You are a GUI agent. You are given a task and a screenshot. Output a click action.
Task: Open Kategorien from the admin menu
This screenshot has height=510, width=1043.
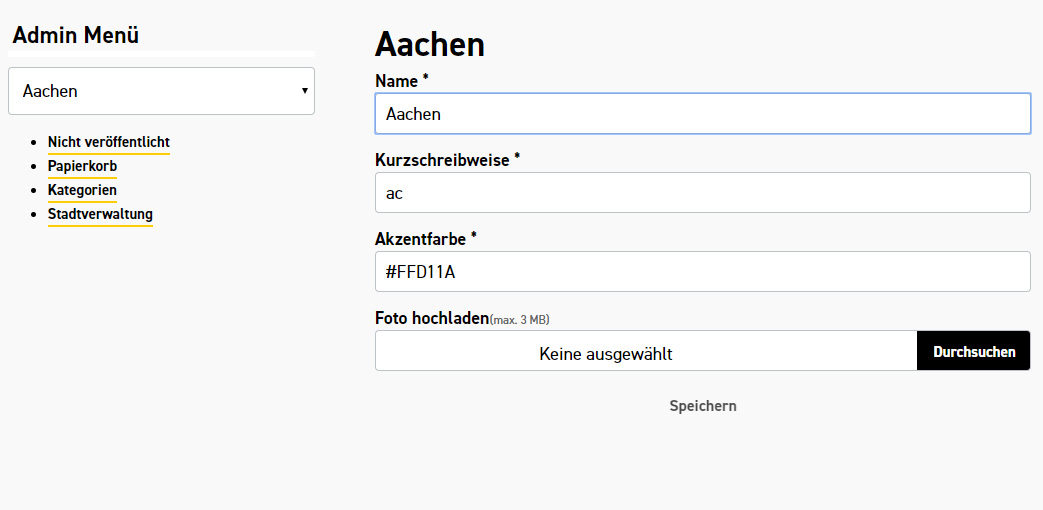[x=82, y=190]
